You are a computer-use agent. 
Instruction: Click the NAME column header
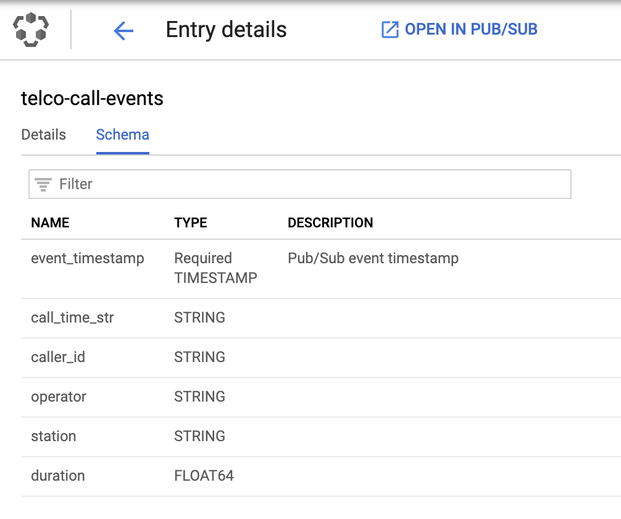pos(50,223)
